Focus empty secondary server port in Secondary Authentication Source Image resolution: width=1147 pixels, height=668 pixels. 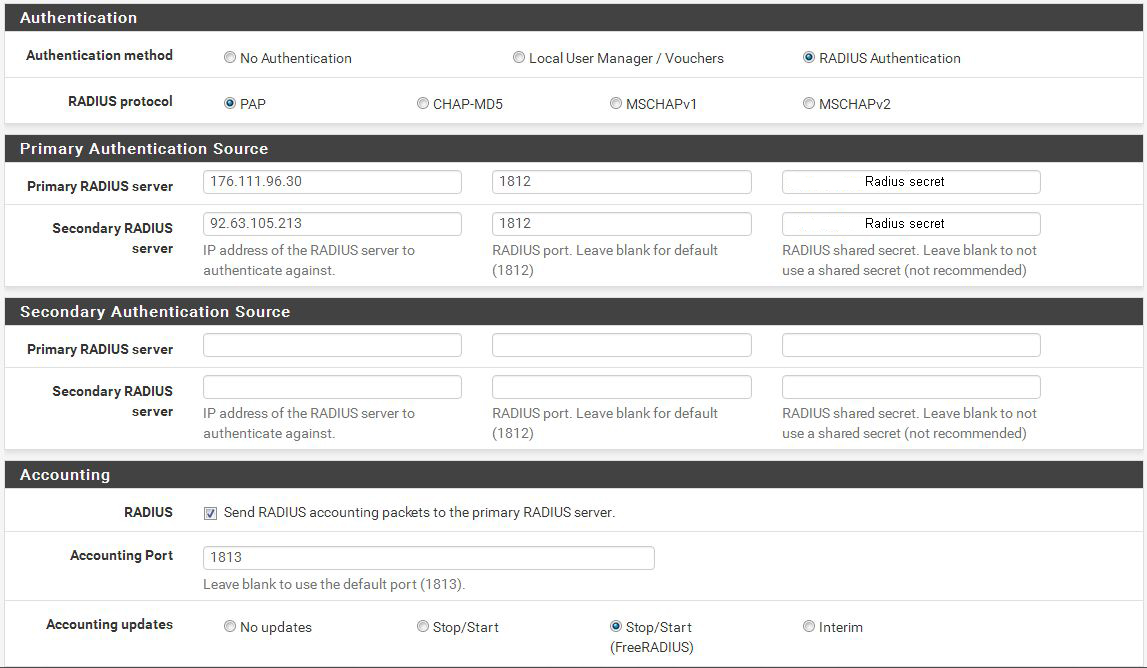pos(621,387)
